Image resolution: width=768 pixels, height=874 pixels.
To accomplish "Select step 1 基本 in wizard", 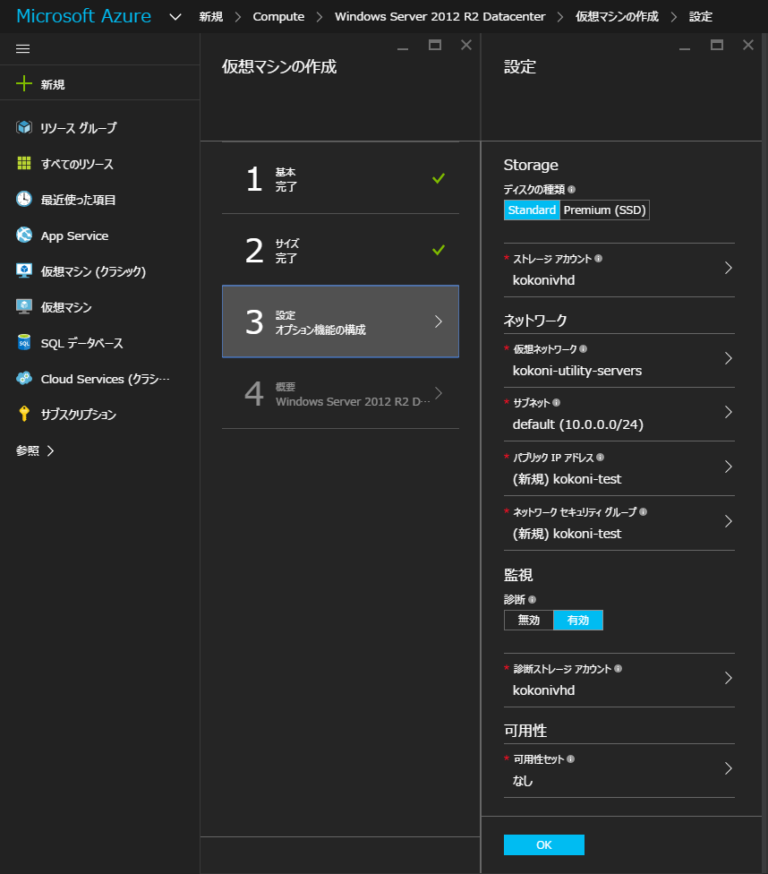I will point(341,178).
